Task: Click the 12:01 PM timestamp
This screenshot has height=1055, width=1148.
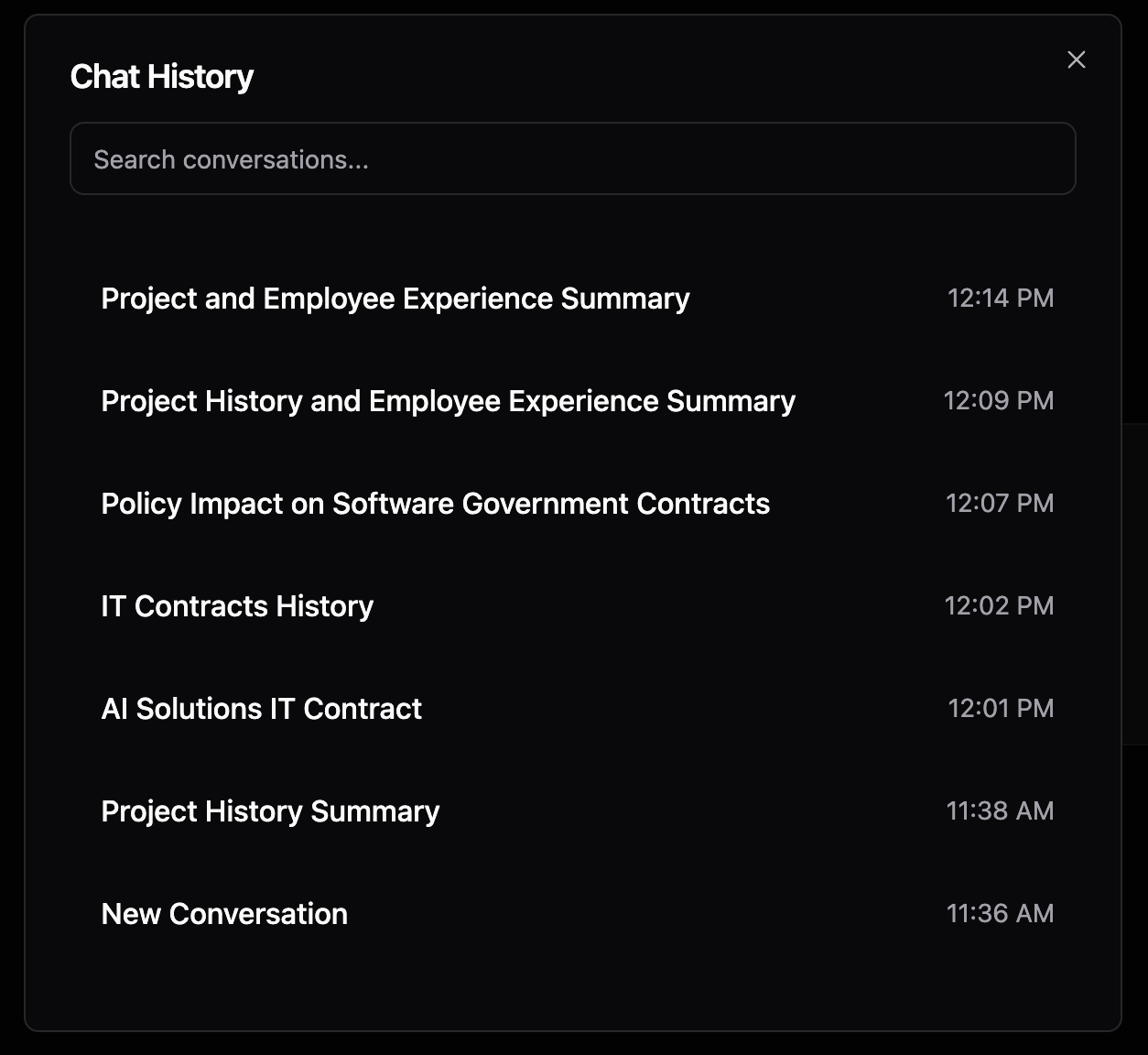Action: [1000, 708]
